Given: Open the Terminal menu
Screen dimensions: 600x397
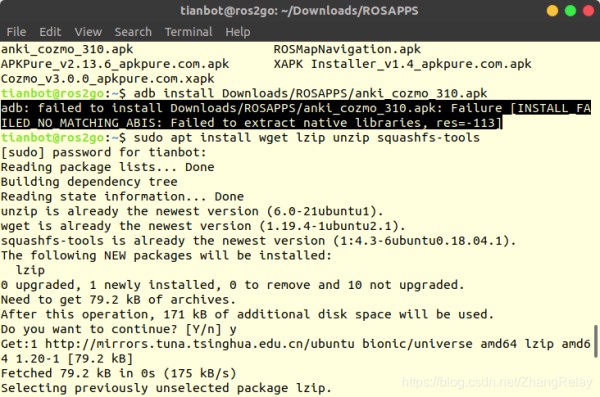Looking at the screenshot, I should [189, 32].
